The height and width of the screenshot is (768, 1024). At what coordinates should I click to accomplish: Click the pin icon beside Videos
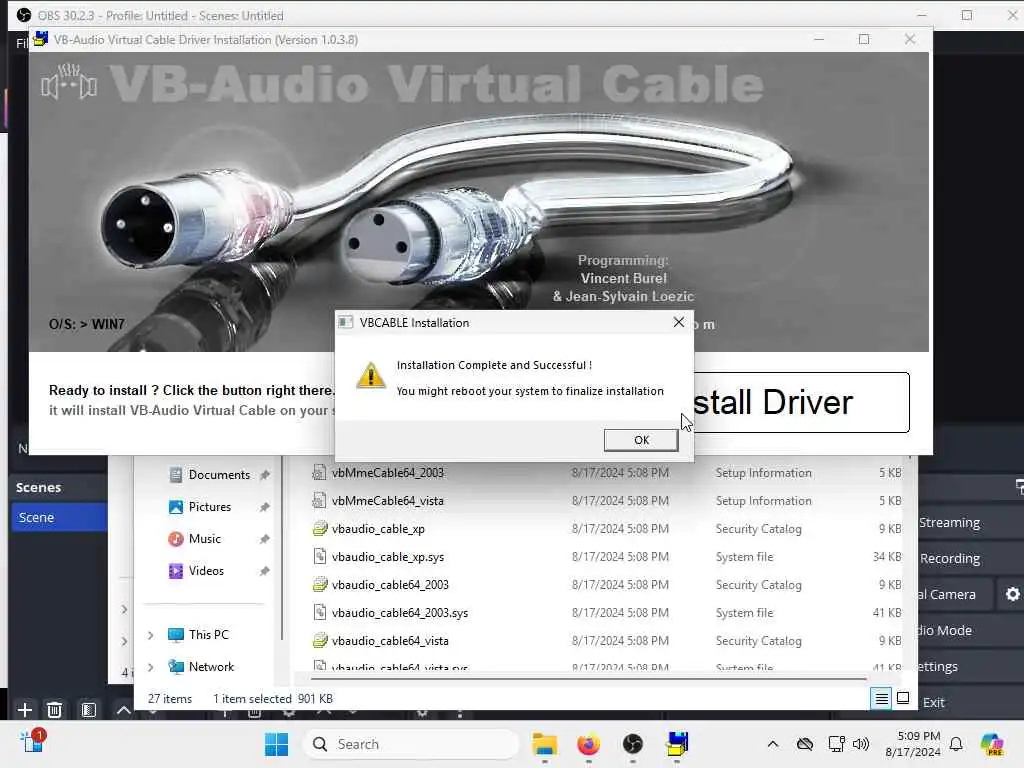click(x=264, y=571)
